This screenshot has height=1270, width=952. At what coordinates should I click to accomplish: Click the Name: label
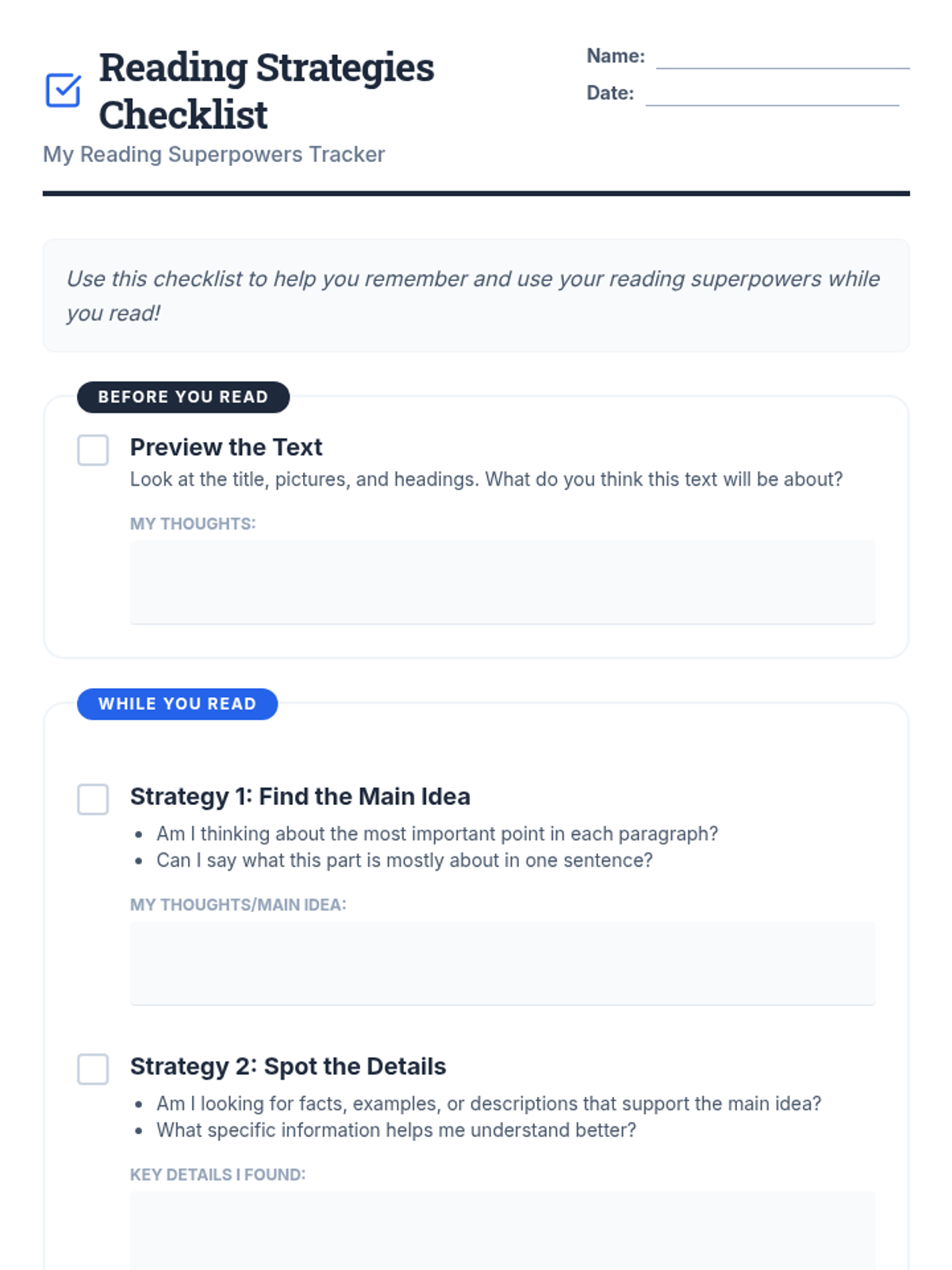tap(616, 56)
